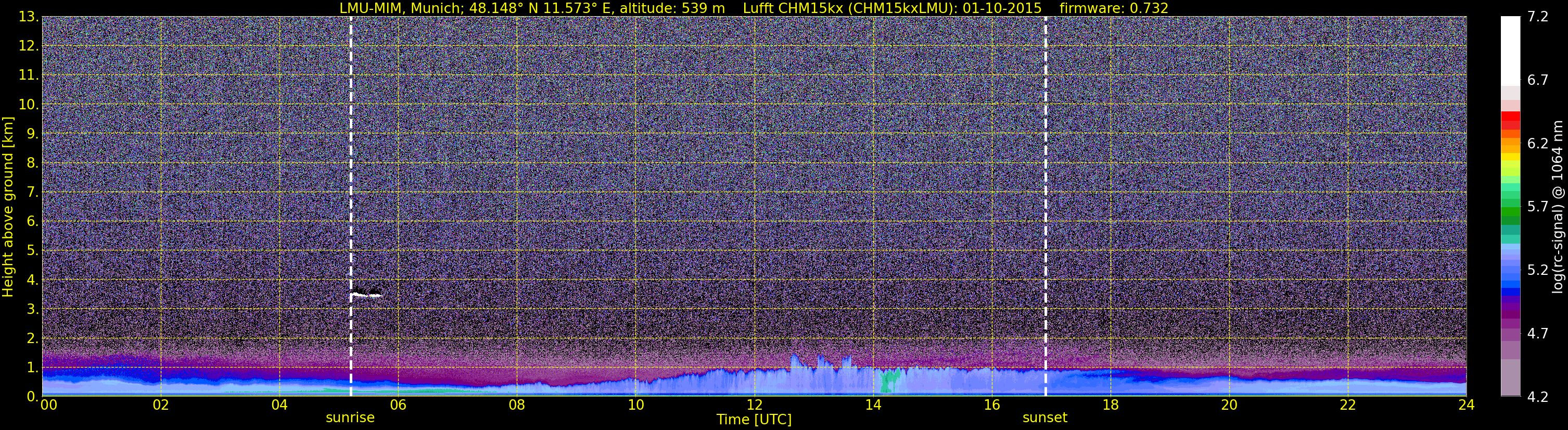Click the height axis tick label '1.'
Image resolution: width=1568 pixels, height=430 pixels.
coord(32,368)
